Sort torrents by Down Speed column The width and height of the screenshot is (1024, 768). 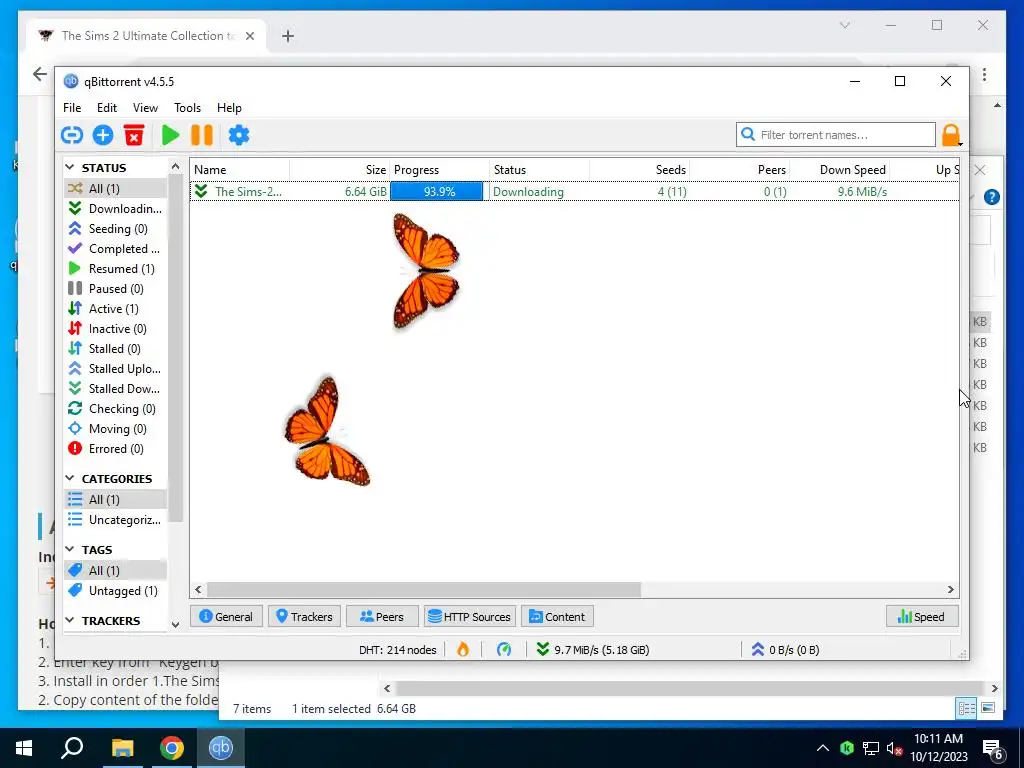point(839,170)
